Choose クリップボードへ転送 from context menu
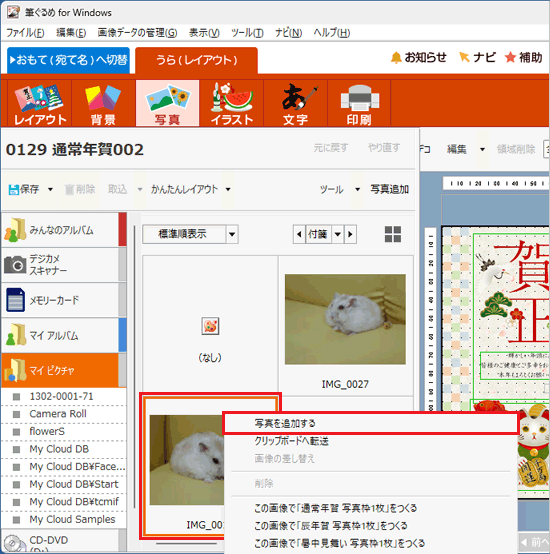 click(x=371, y=441)
